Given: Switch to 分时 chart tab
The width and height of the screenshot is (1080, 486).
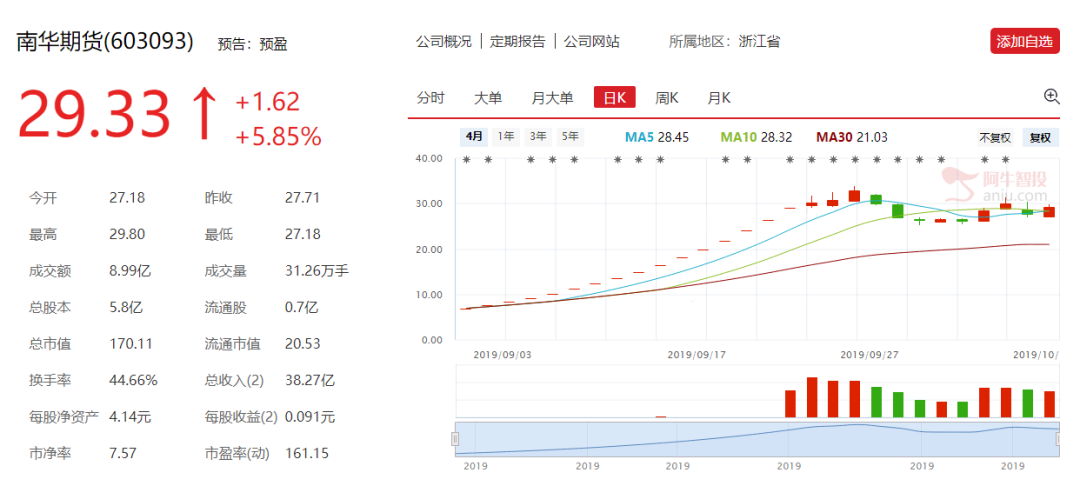Looking at the screenshot, I should click(430, 98).
